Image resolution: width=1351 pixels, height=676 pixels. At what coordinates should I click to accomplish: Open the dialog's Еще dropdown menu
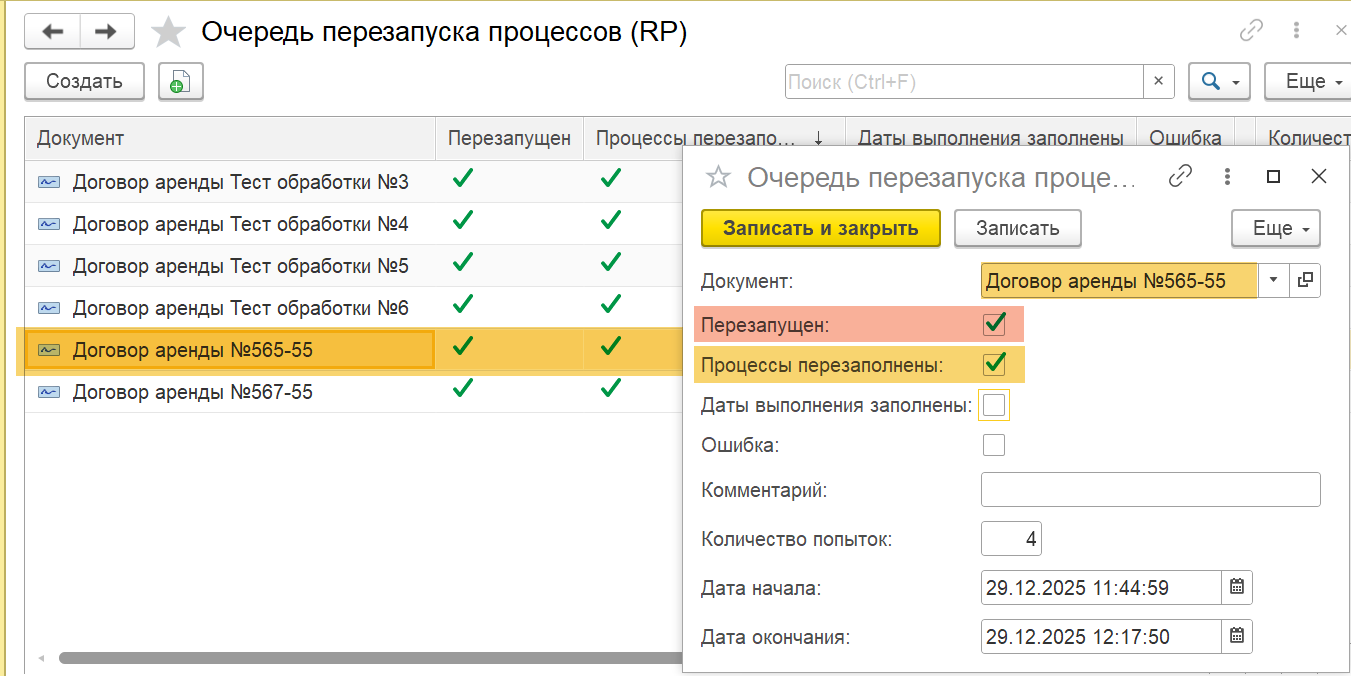(x=1275, y=229)
